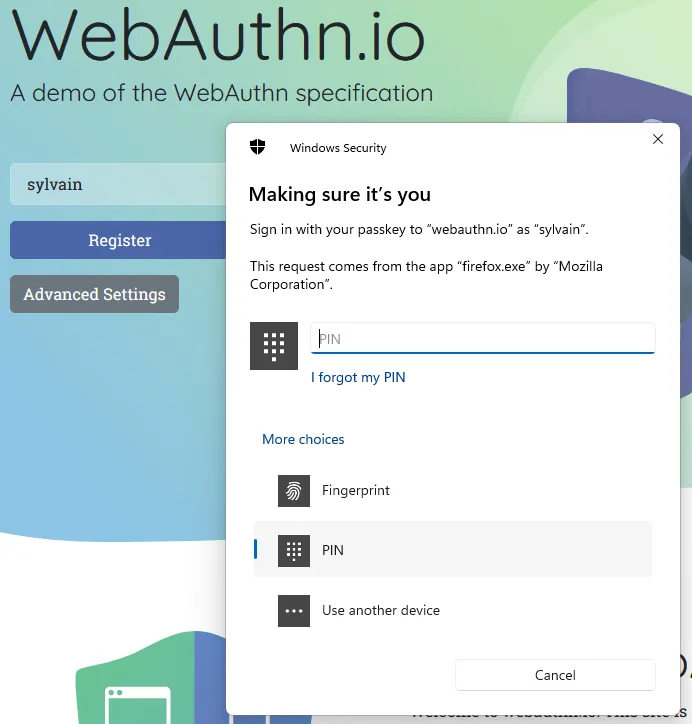Click the PIN keypad icon beside the input
The height and width of the screenshot is (724, 692).
(274, 346)
